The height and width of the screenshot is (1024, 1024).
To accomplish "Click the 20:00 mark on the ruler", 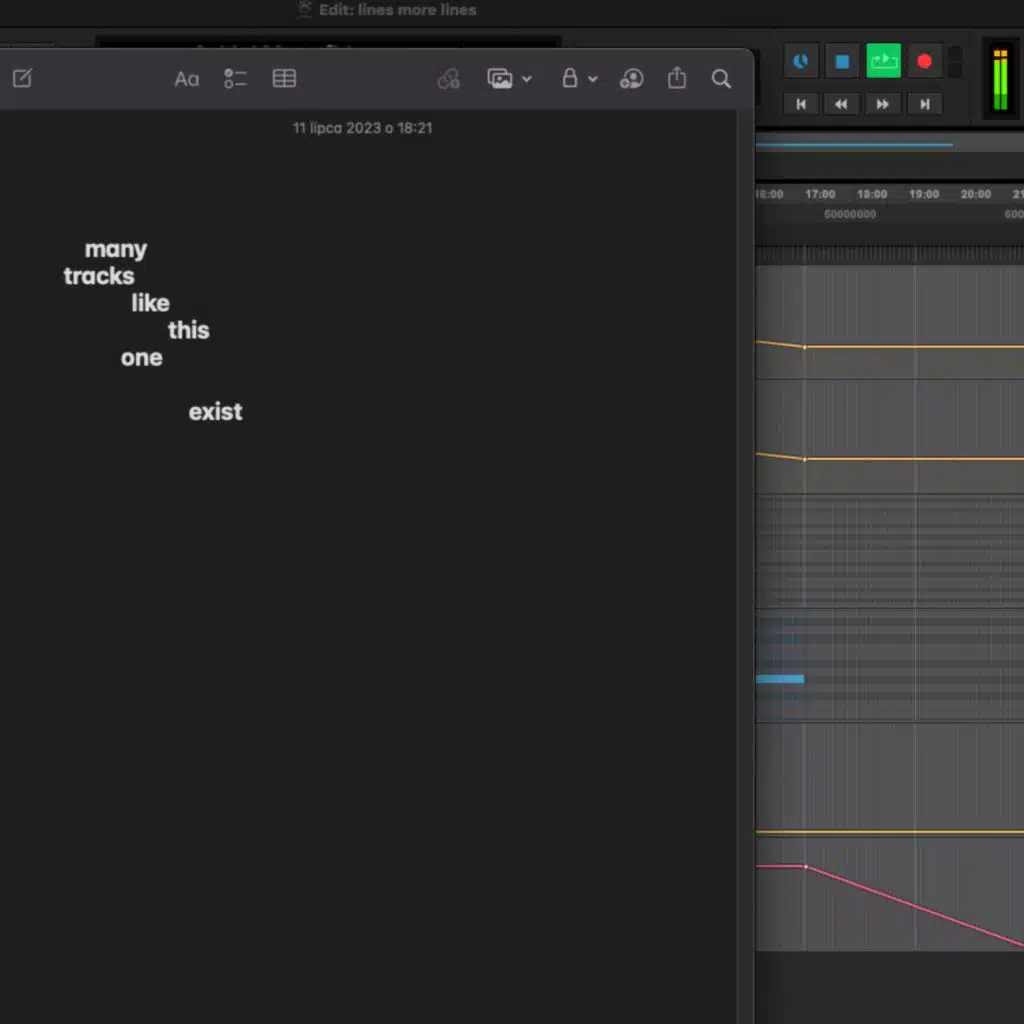I will pyautogui.click(x=976, y=194).
